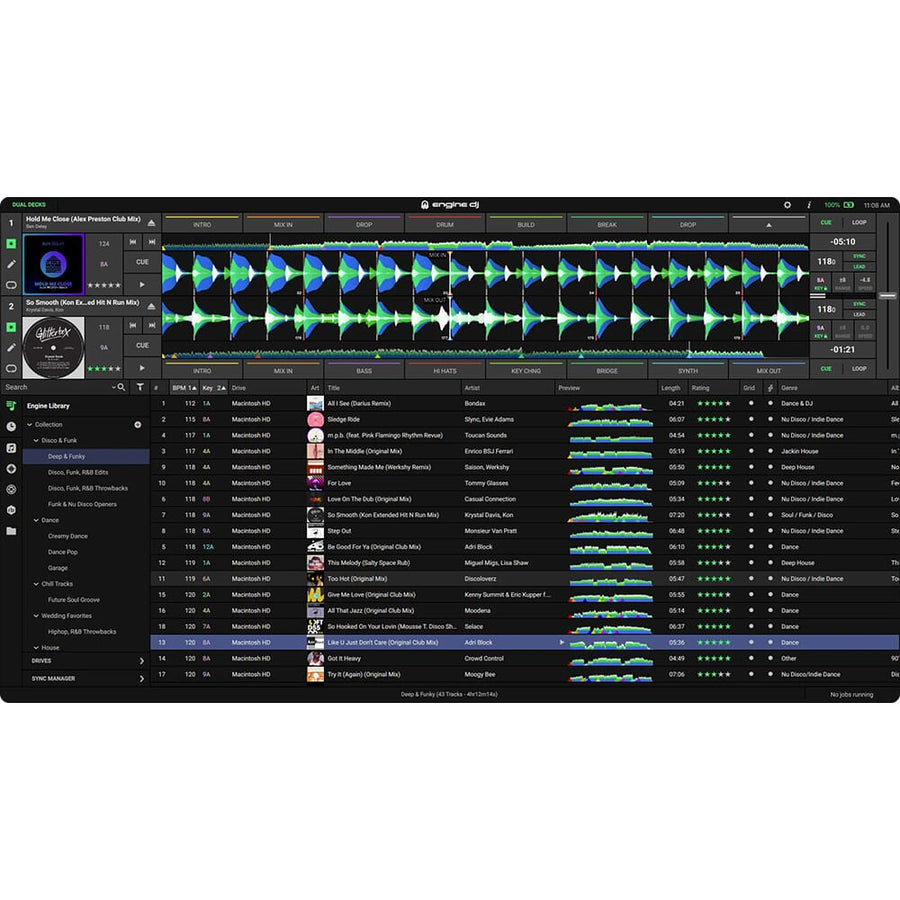Image resolution: width=900 pixels, height=900 pixels.
Task: Click the loop icon on deck 2 sidebar
Action: [11, 368]
